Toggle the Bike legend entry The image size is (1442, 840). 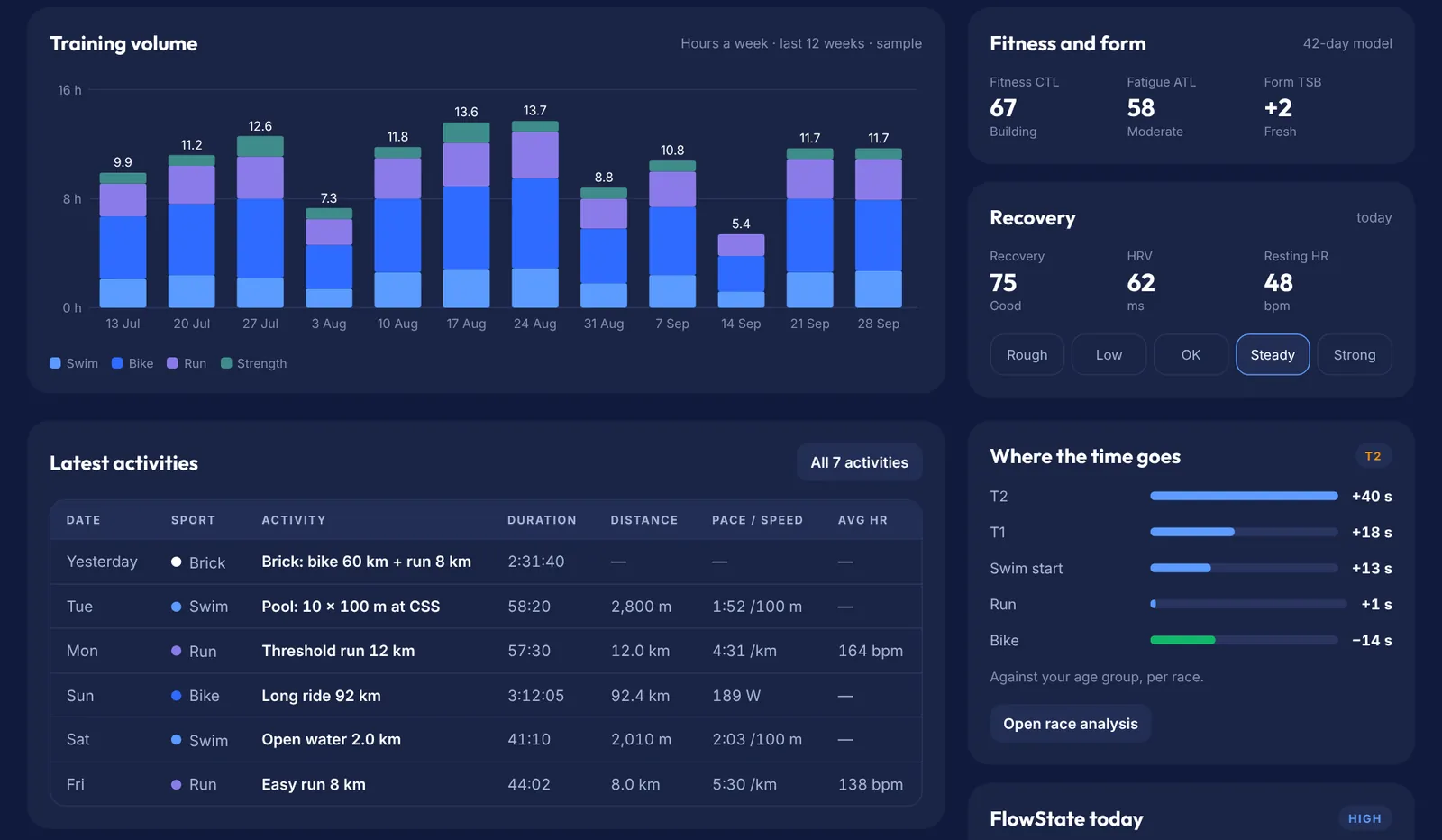point(132,363)
